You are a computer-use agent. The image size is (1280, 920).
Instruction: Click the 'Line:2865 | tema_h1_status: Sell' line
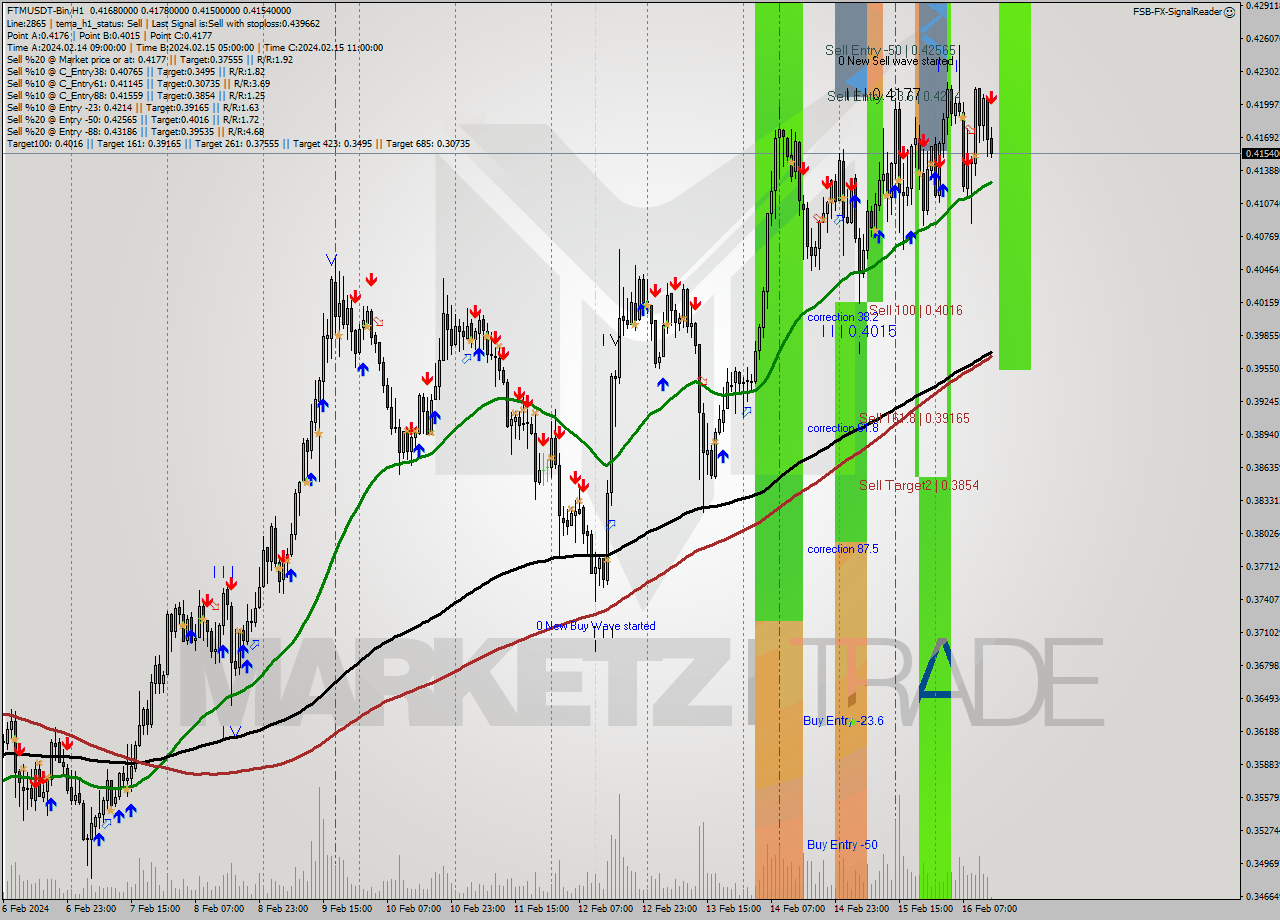pos(163,23)
